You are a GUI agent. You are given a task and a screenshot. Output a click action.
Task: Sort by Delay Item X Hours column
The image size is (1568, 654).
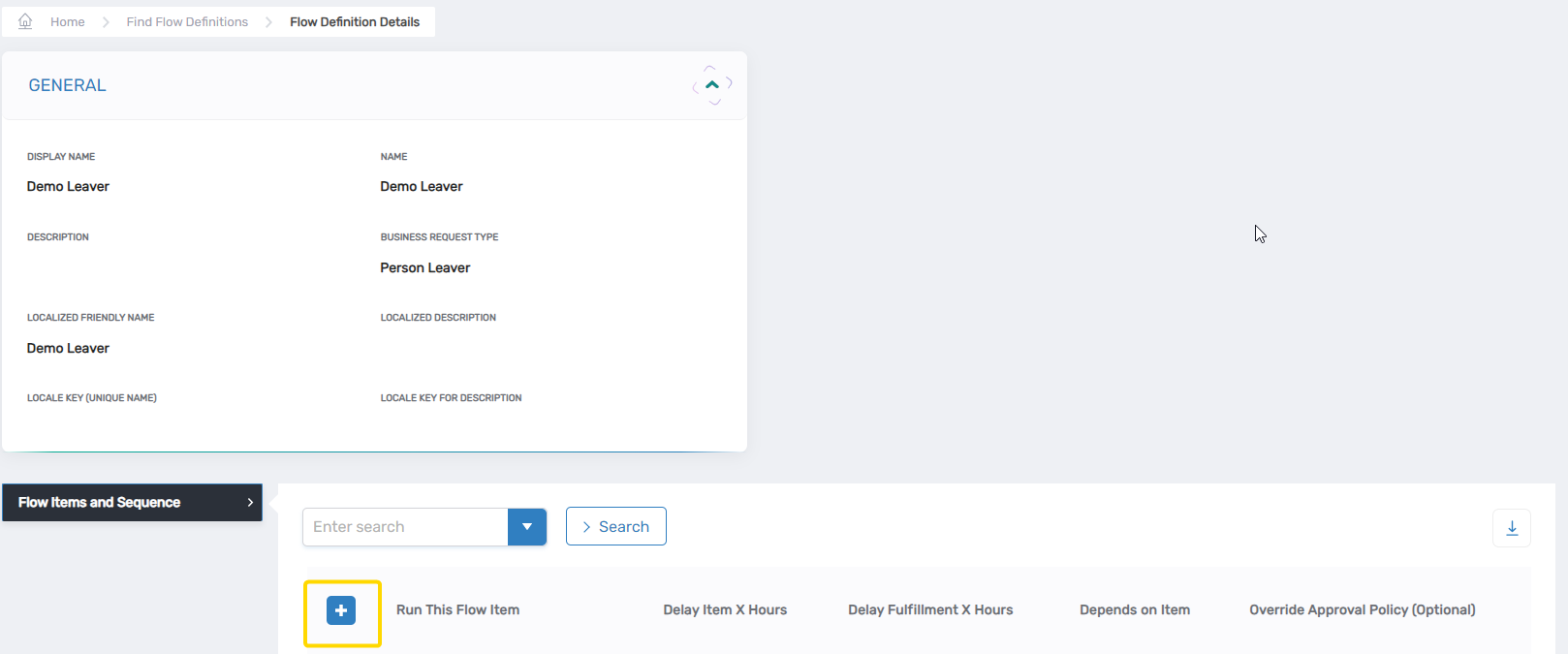[x=725, y=609]
